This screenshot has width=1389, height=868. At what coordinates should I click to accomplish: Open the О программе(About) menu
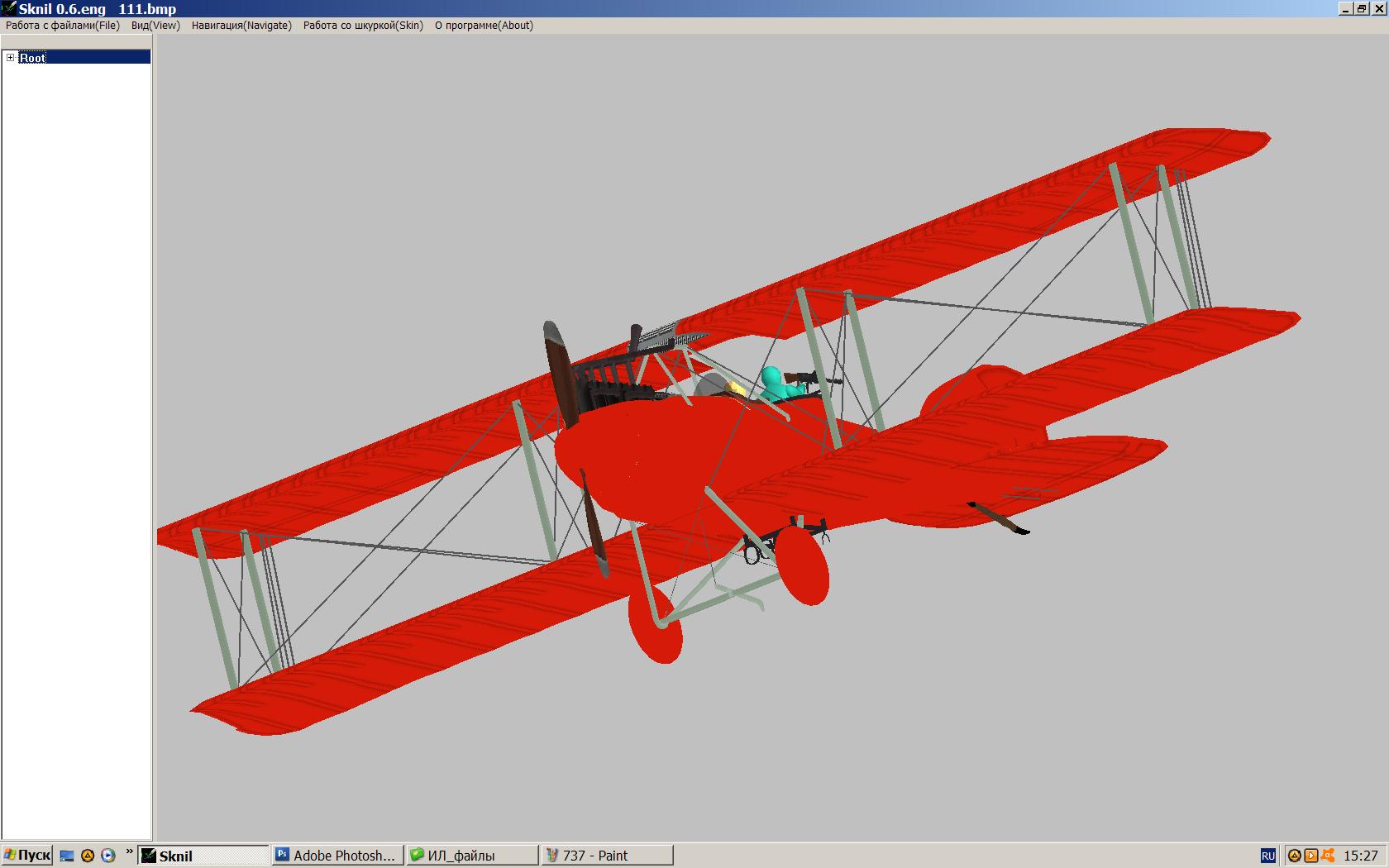[x=484, y=26]
